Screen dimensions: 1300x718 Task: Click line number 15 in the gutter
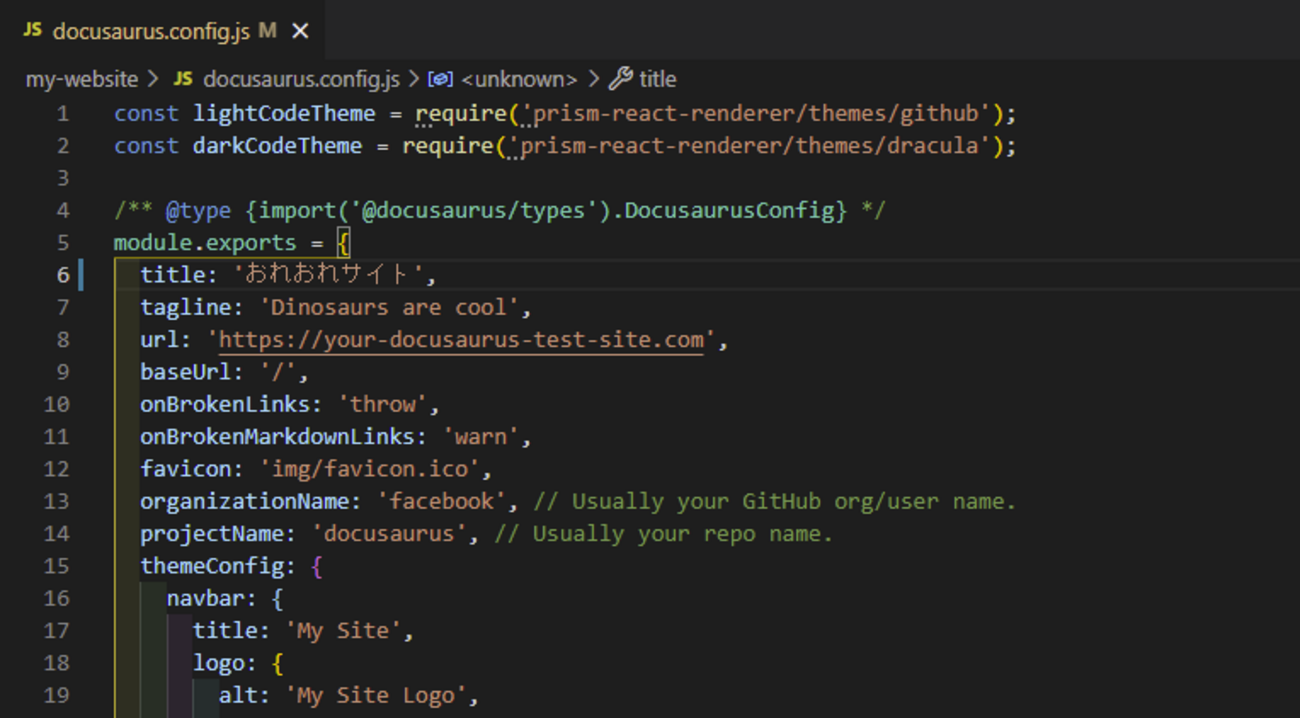coord(57,566)
